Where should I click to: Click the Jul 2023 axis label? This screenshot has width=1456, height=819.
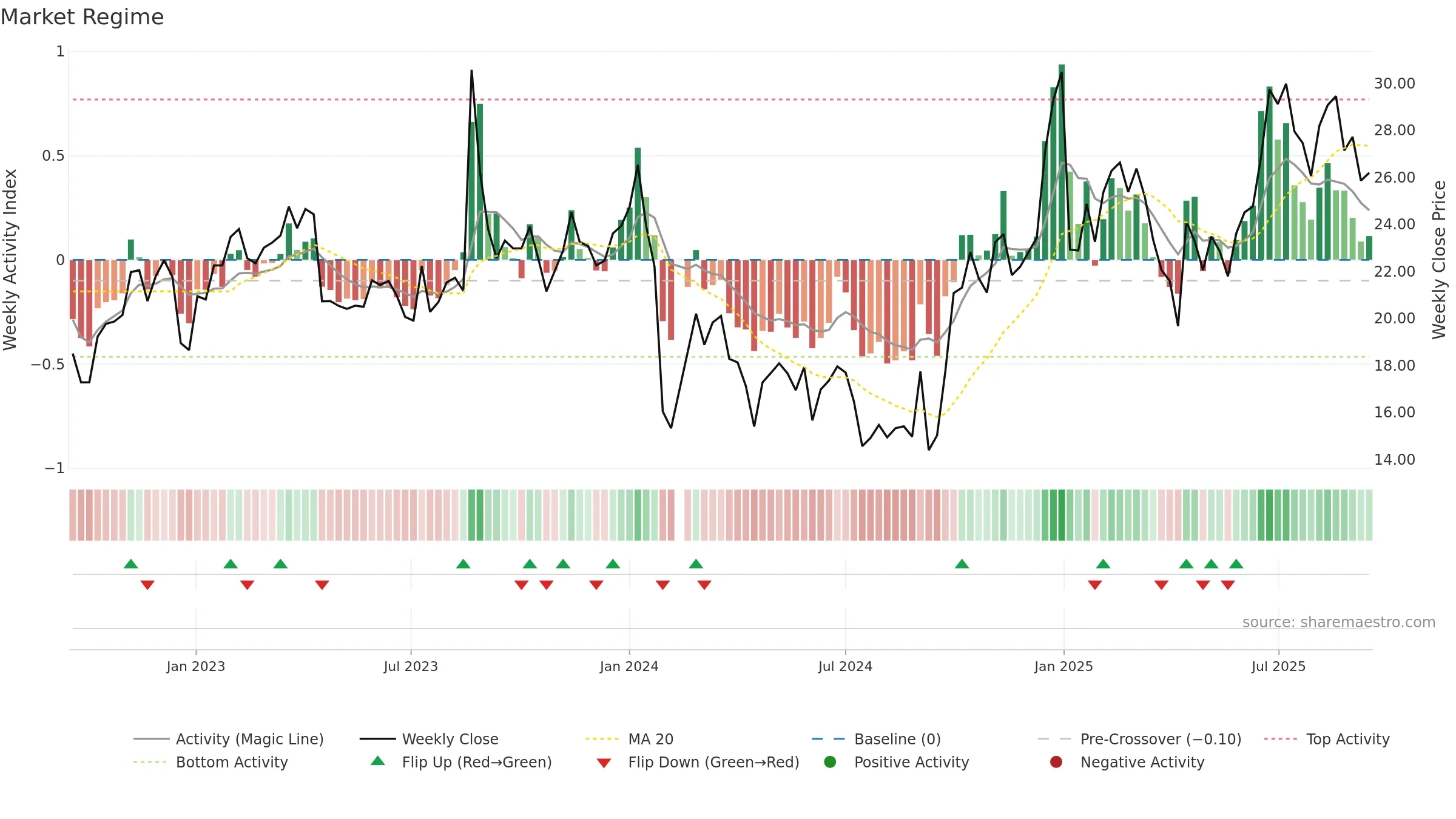point(411,666)
